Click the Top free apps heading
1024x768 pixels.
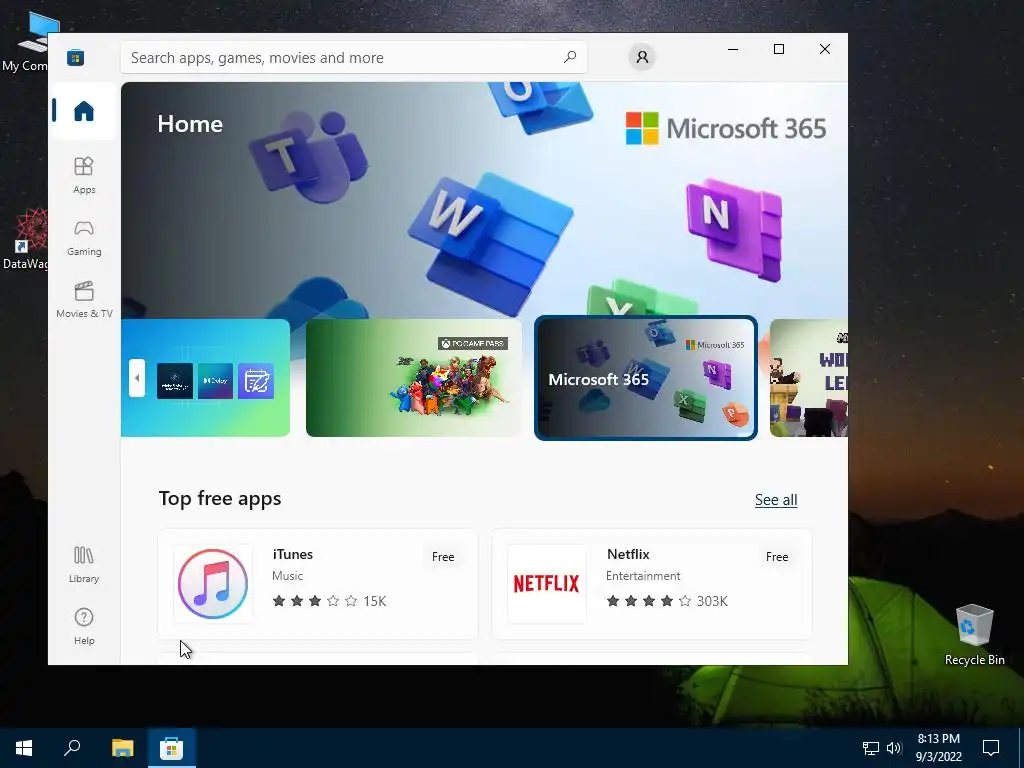click(219, 498)
